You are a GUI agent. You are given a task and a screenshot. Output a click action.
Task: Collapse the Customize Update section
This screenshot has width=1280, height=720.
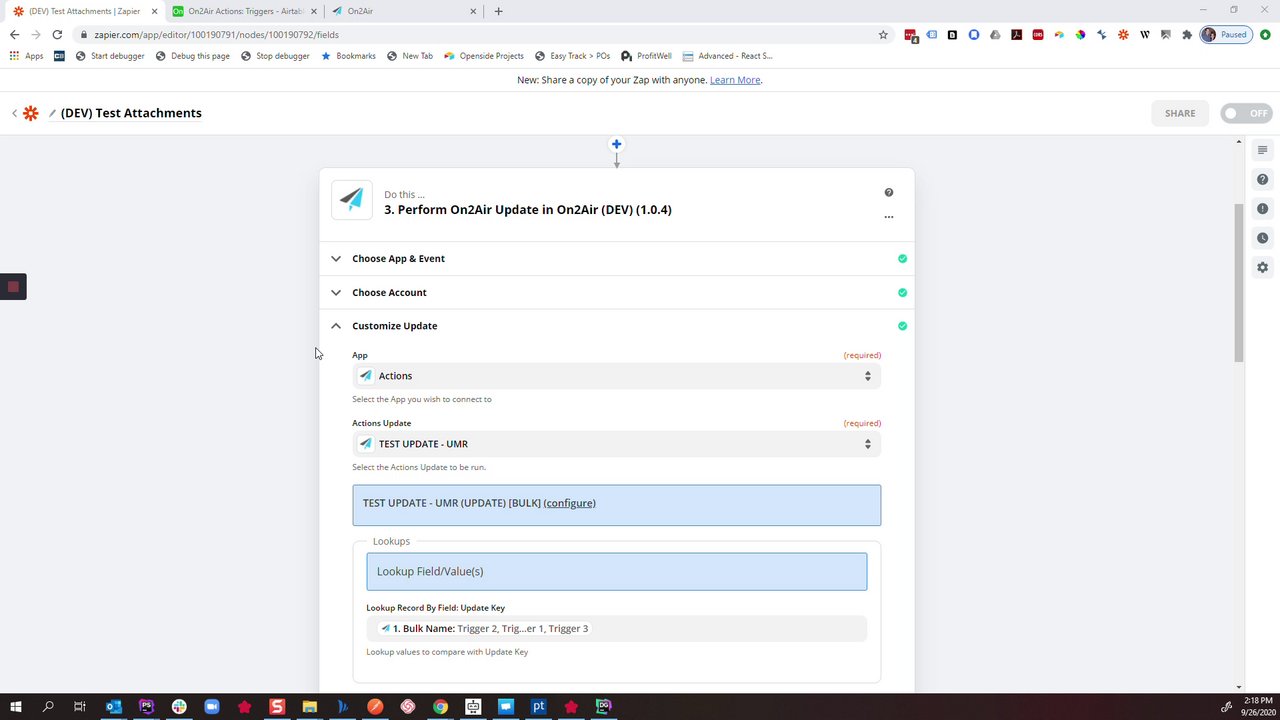[x=616, y=326]
